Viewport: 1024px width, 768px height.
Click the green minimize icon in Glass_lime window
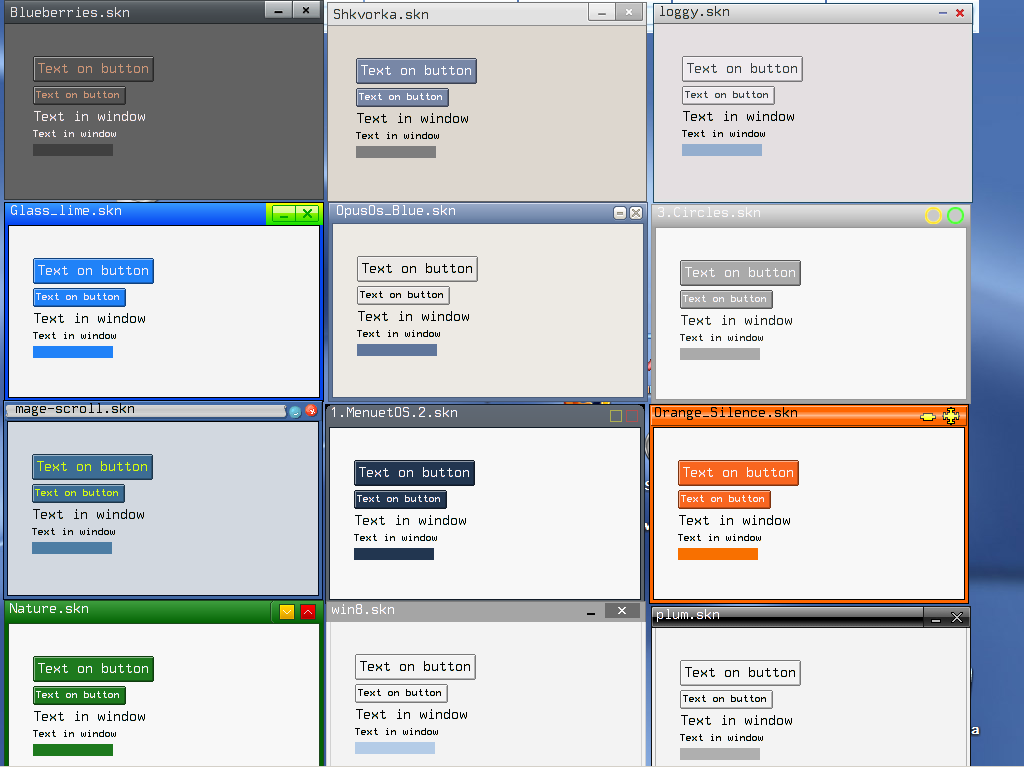pos(283,214)
